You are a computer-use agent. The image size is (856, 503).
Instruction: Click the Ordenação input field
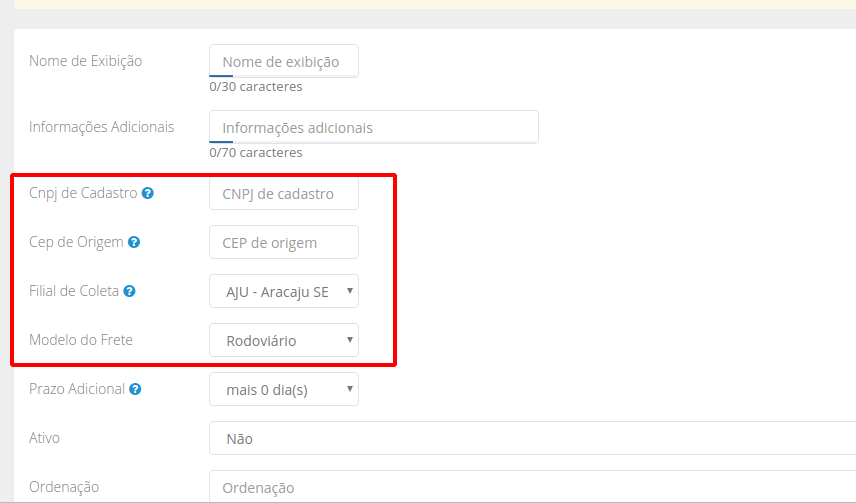coord(530,486)
